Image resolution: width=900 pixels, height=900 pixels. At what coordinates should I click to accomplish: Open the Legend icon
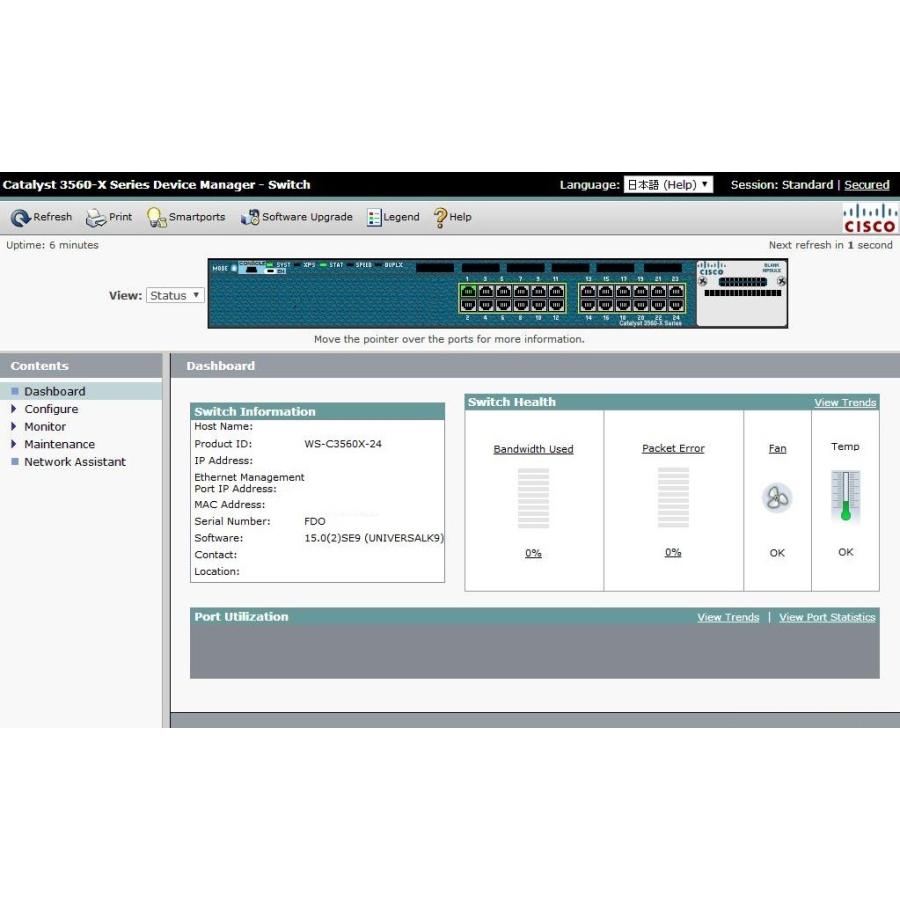[374, 218]
